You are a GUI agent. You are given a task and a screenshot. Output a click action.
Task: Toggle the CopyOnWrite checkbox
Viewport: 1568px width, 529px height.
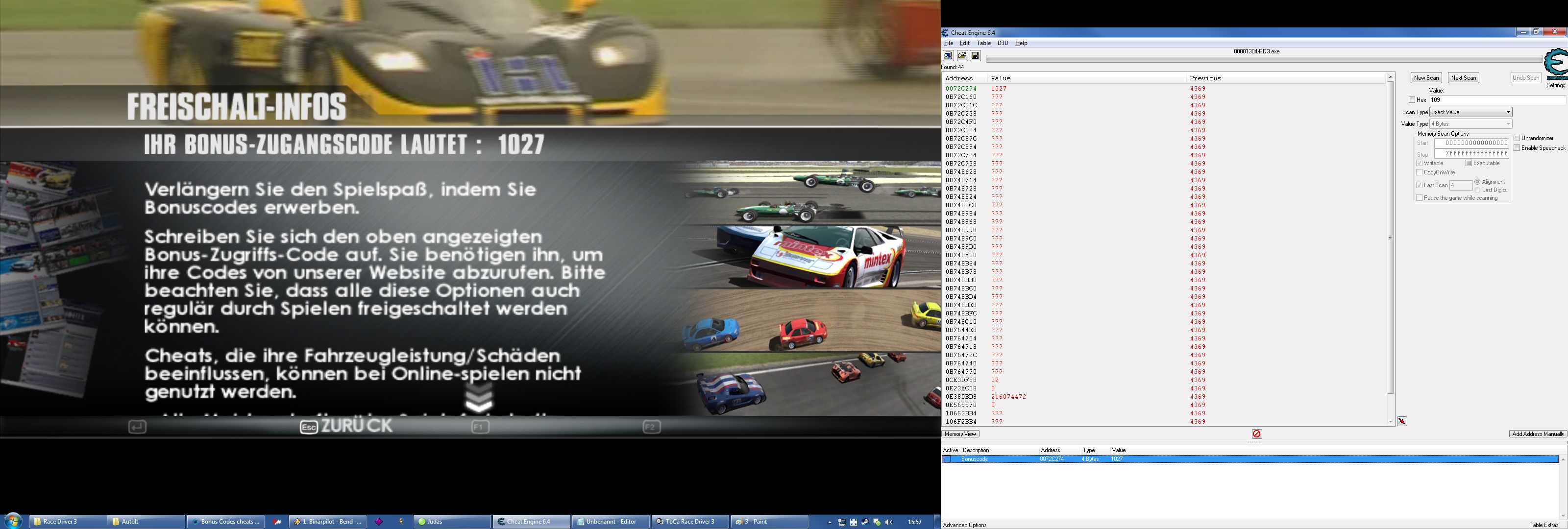[x=1420, y=172]
